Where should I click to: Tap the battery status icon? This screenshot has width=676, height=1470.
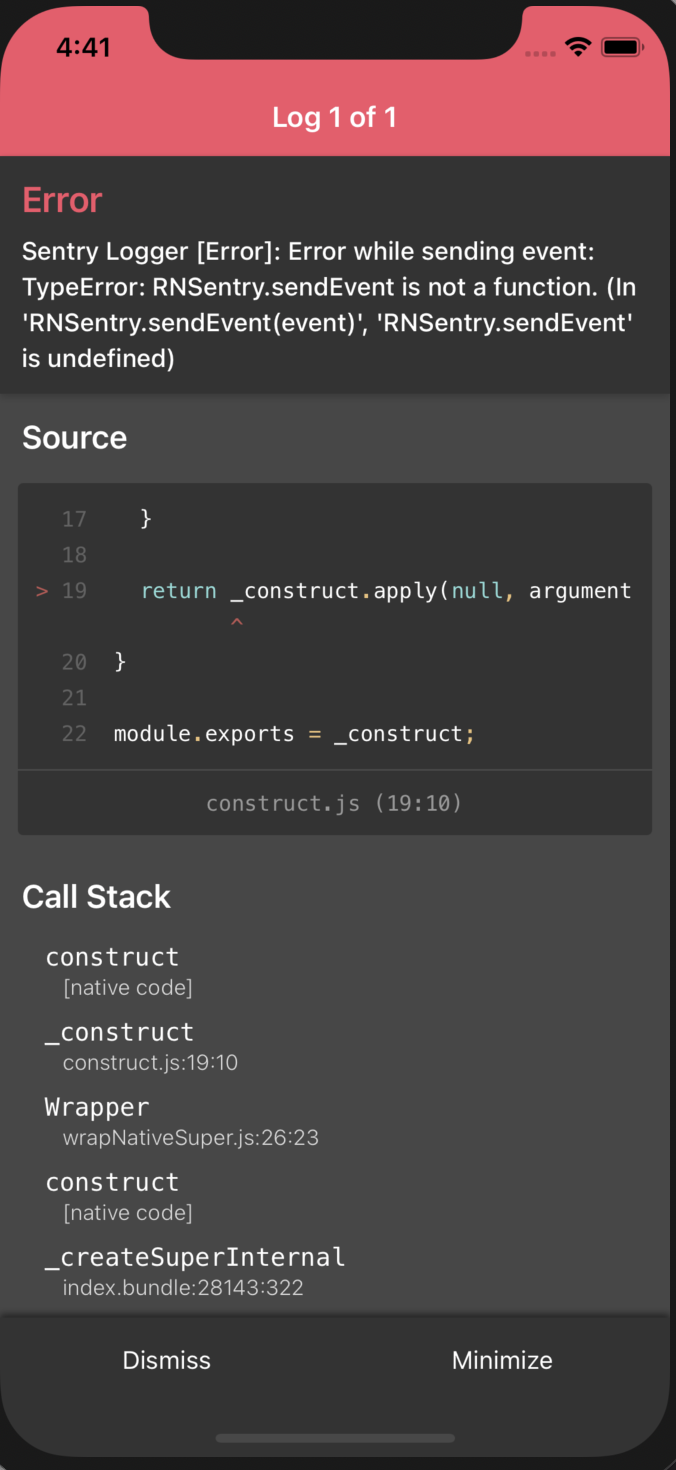(x=621, y=46)
